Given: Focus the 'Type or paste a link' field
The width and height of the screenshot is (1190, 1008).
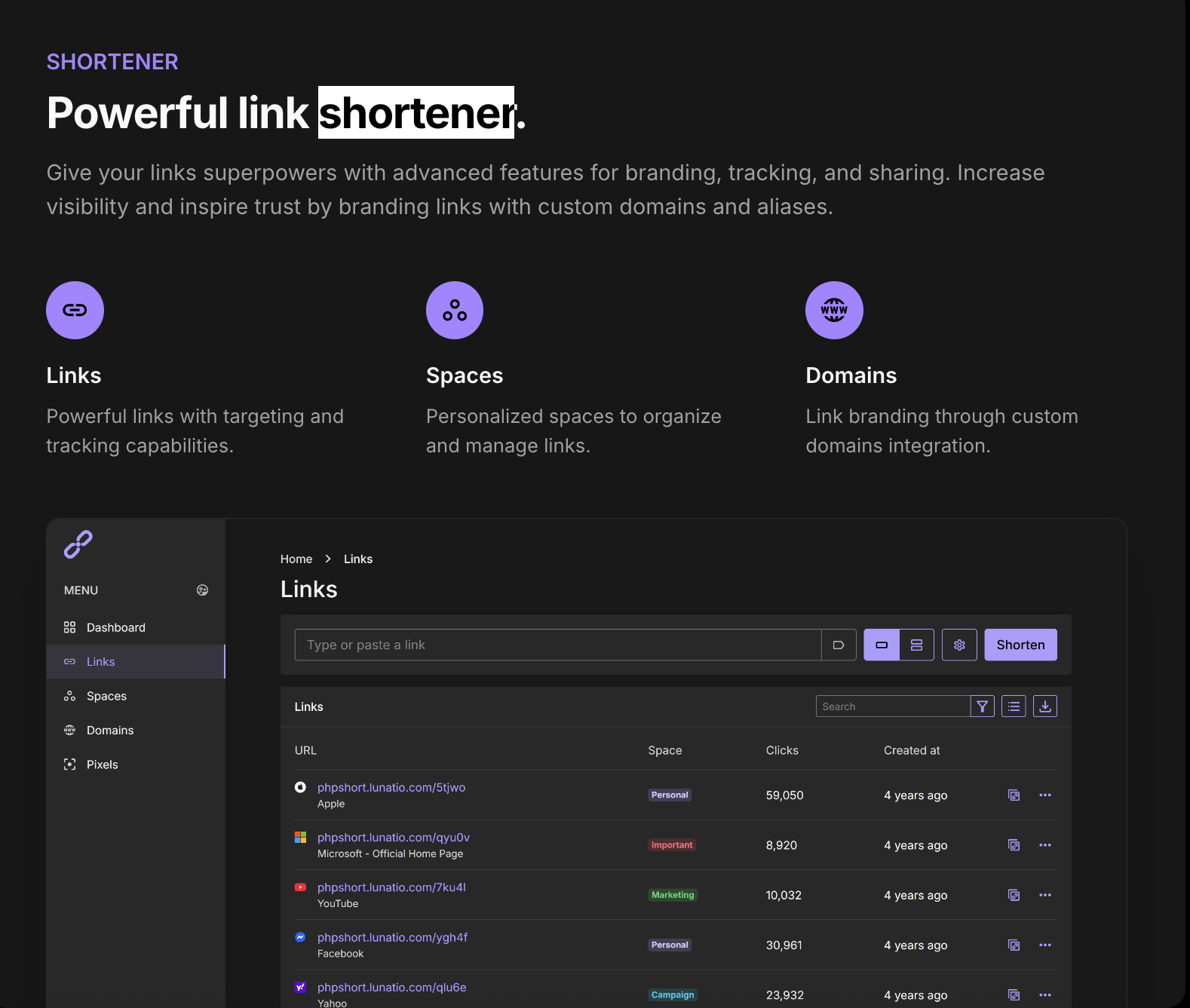Looking at the screenshot, I should point(558,645).
